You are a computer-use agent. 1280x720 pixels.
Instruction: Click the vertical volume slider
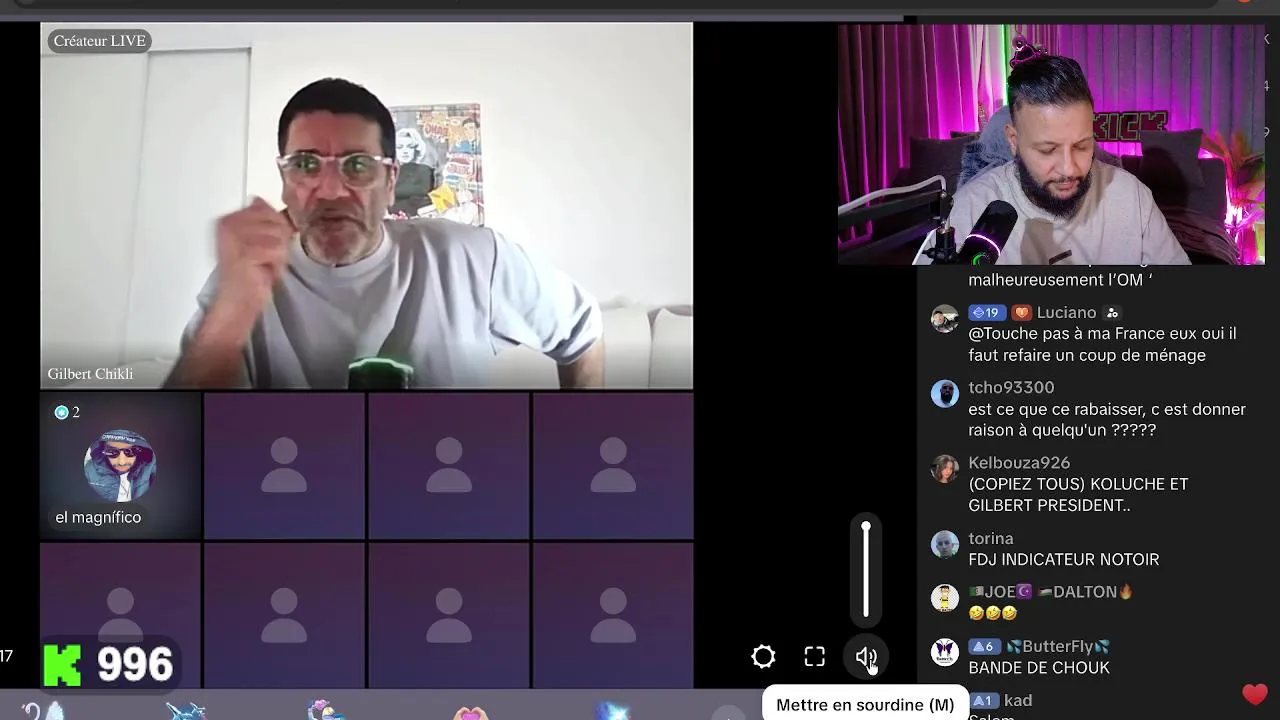(x=866, y=569)
